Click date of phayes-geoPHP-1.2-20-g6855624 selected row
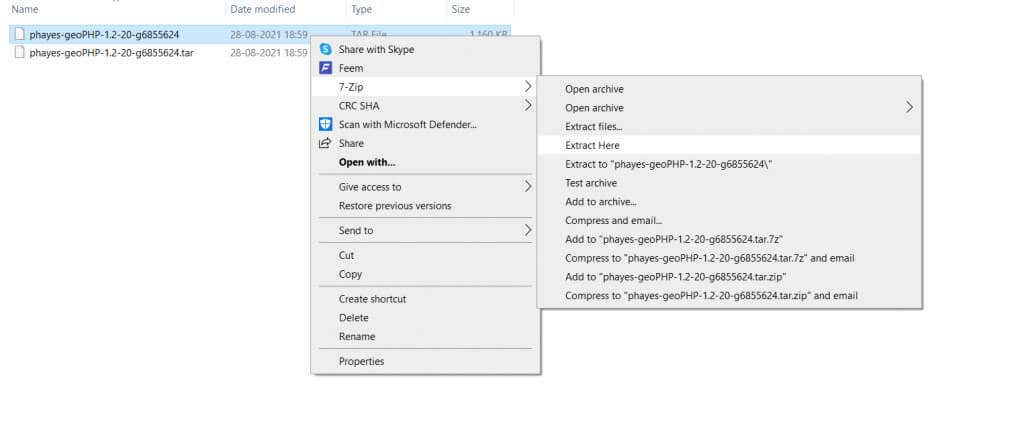 pos(268,35)
